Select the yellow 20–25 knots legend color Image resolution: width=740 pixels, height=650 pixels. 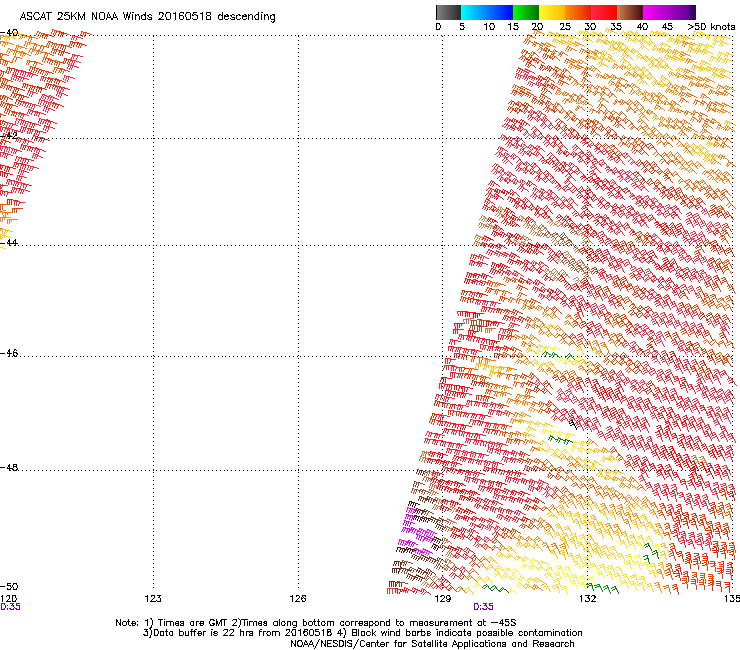coord(552,12)
